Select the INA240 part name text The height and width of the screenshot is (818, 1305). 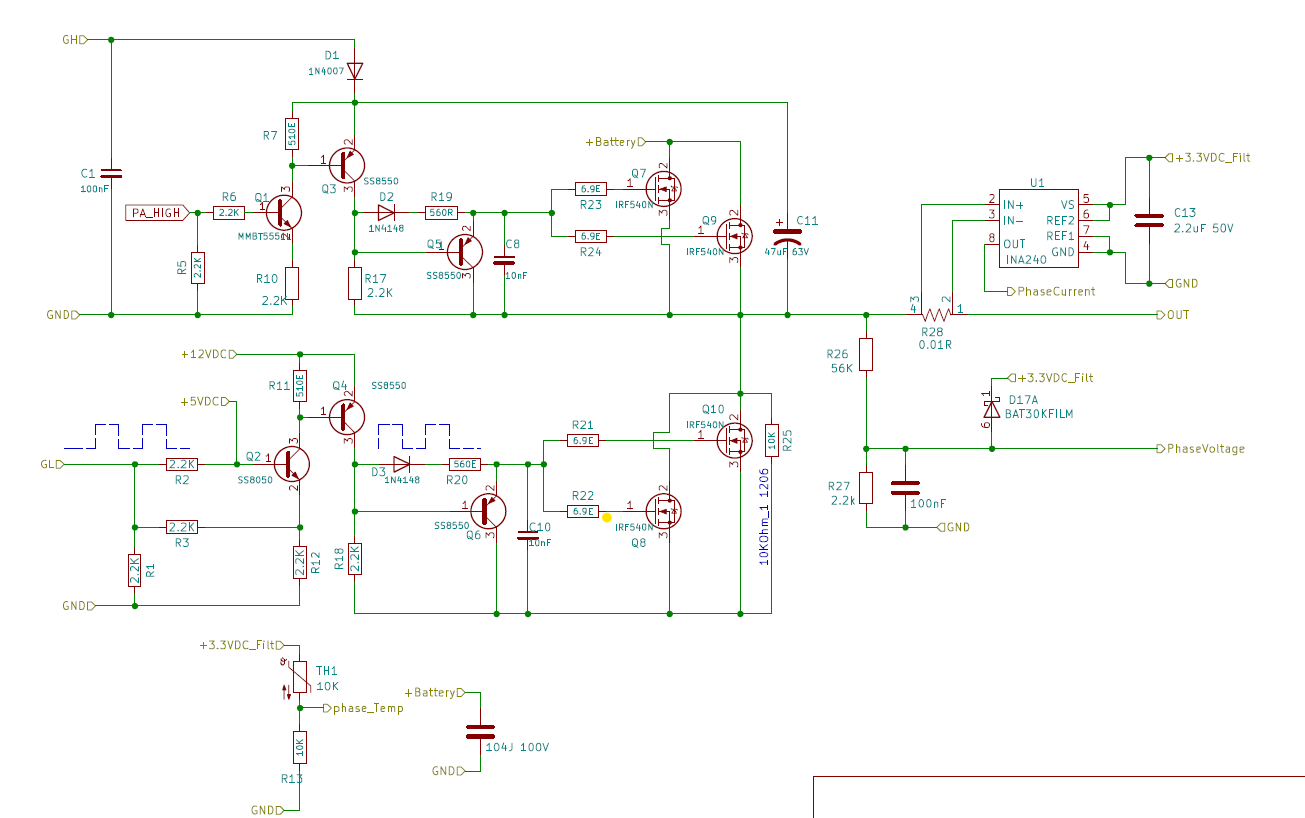click(x=1024, y=260)
